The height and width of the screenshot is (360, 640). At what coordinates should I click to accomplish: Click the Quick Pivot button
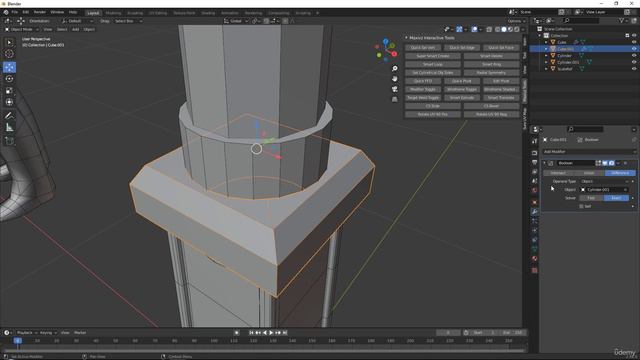[x=462, y=81]
